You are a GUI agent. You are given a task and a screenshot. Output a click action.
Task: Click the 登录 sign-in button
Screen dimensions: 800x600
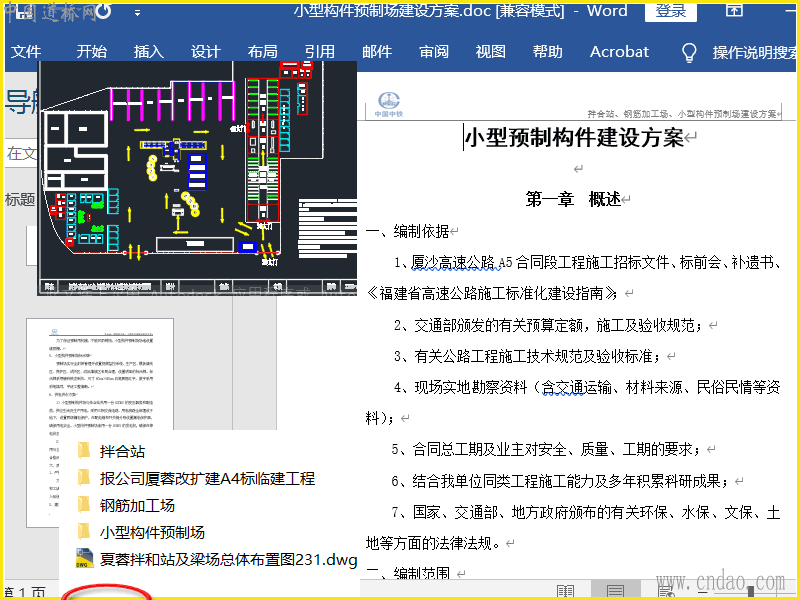click(x=670, y=12)
